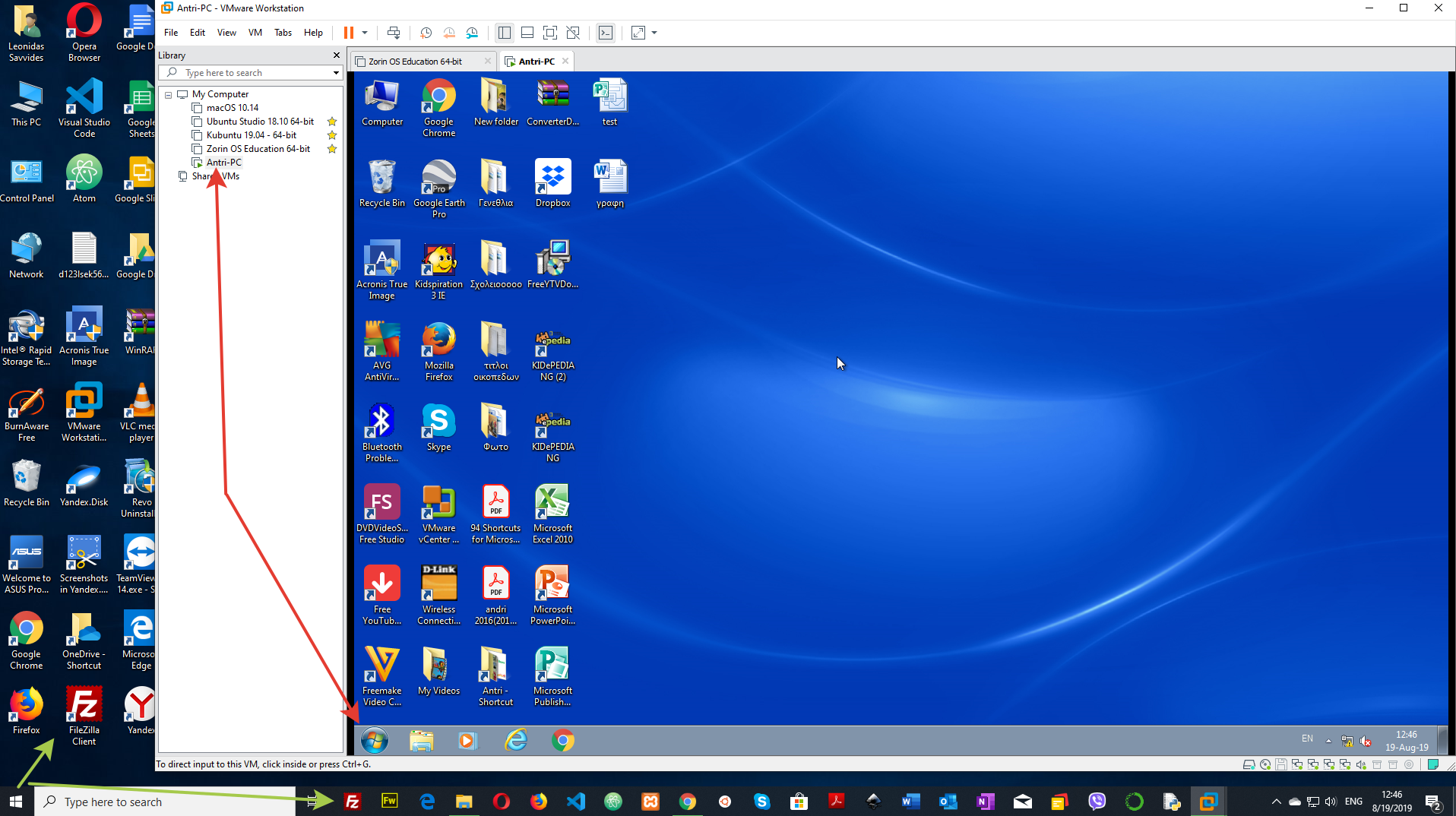Take a snapshot of this virtual machine
The height and width of the screenshot is (816, 1456).
tap(426, 33)
